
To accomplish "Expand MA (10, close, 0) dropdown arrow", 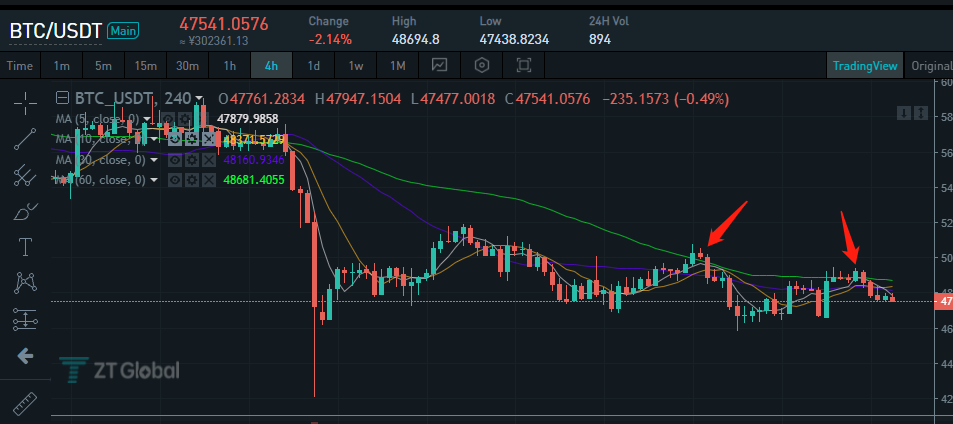I will [x=153, y=139].
